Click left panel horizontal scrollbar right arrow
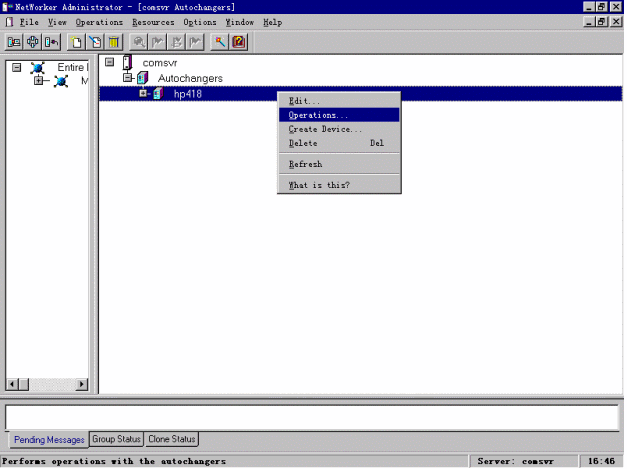The height and width of the screenshot is (469, 627). click(x=82, y=385)
